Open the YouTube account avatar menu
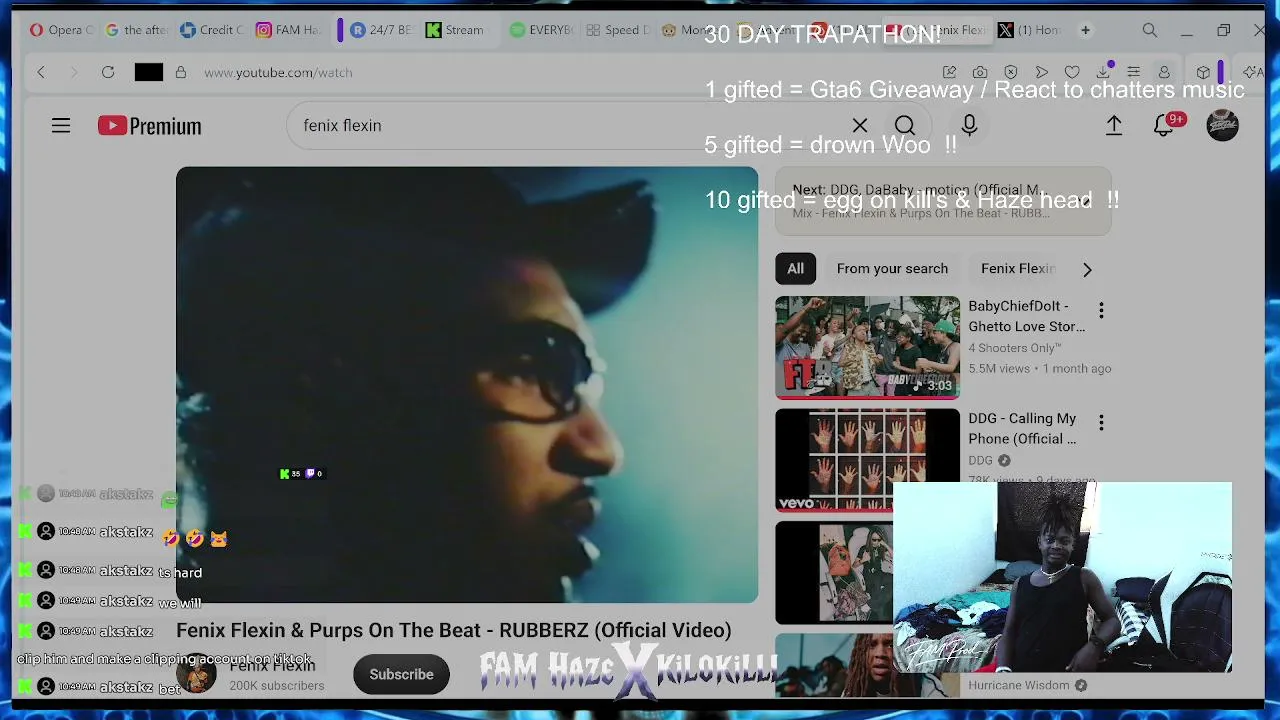The width and height of the screenshot is (1280, 720). coord(1222,125)
